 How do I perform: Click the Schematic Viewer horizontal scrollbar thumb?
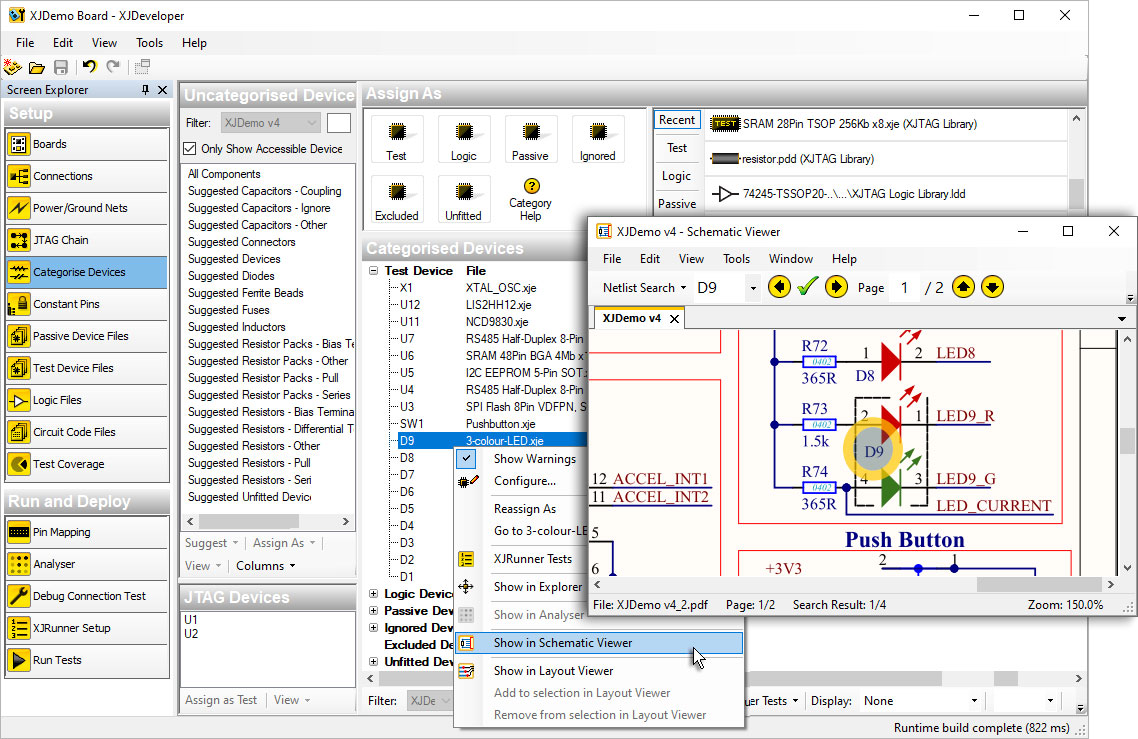[x=1038, y=584]
